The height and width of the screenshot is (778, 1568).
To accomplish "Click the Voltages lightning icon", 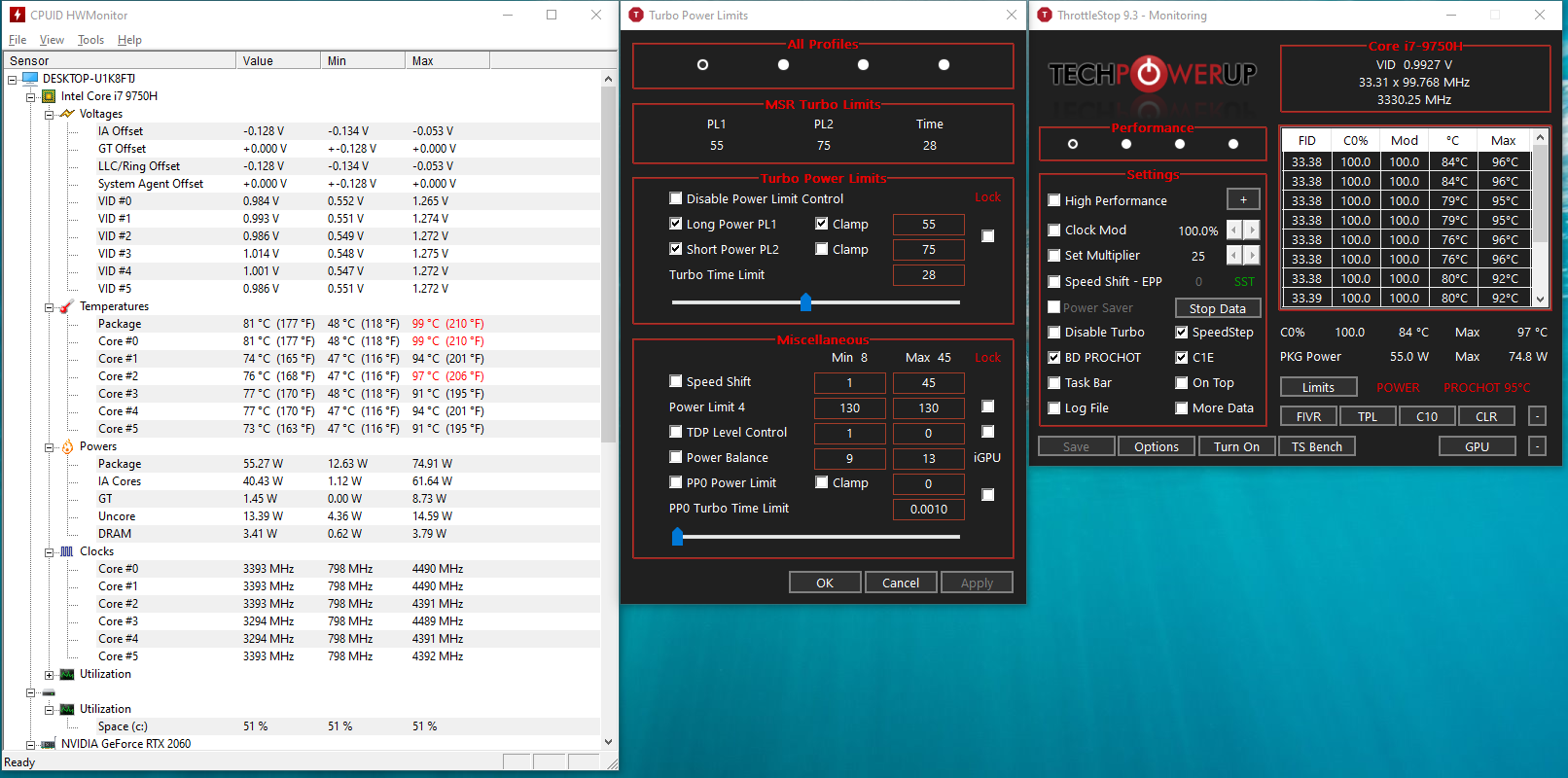I will (x=67, y=114).
